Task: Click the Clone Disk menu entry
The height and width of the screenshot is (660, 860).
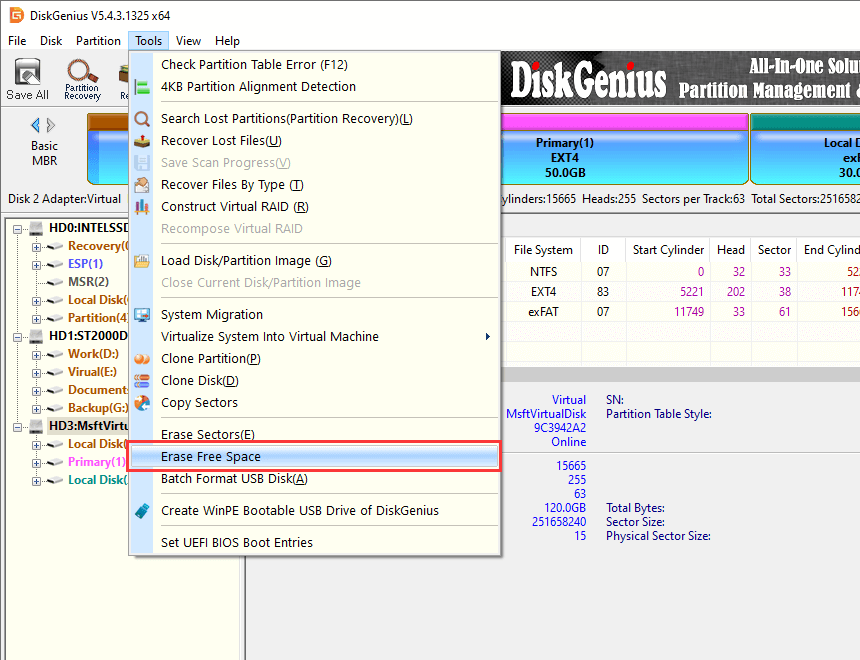Action: (199, 381)
